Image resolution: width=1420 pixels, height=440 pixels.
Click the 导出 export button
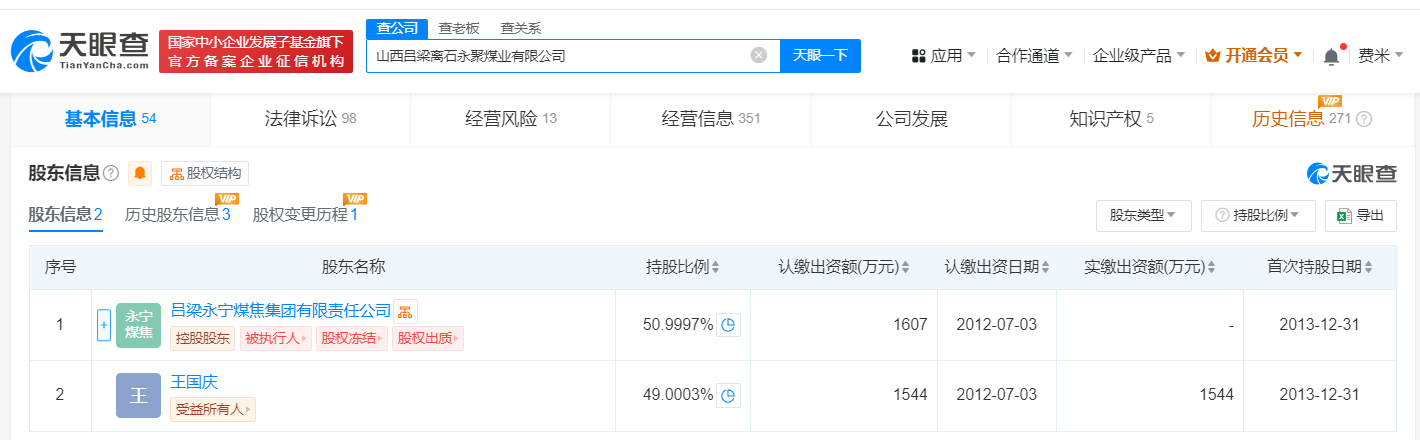[x=1360, y=215]
